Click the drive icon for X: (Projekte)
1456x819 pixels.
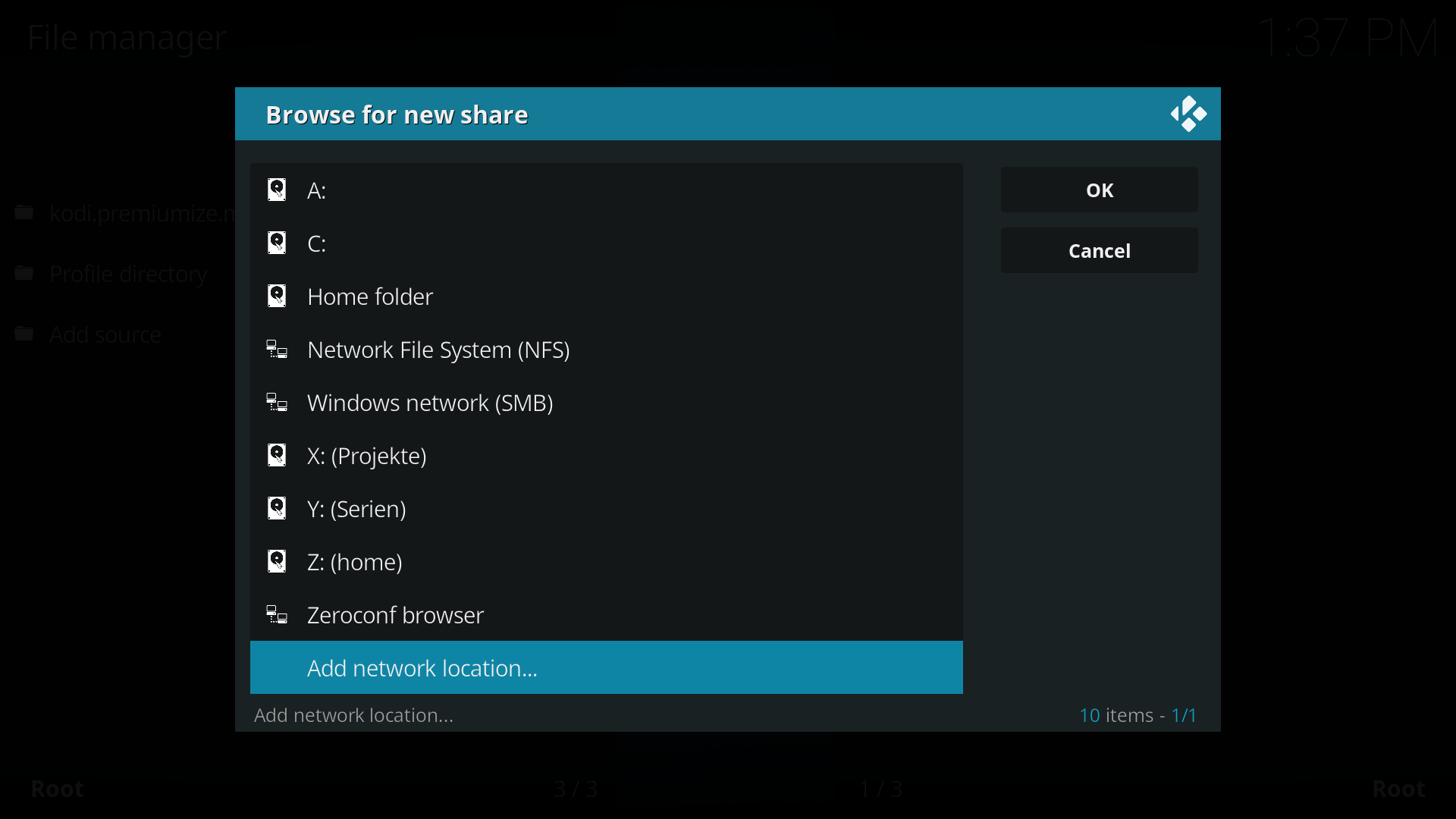pos(277,455)
